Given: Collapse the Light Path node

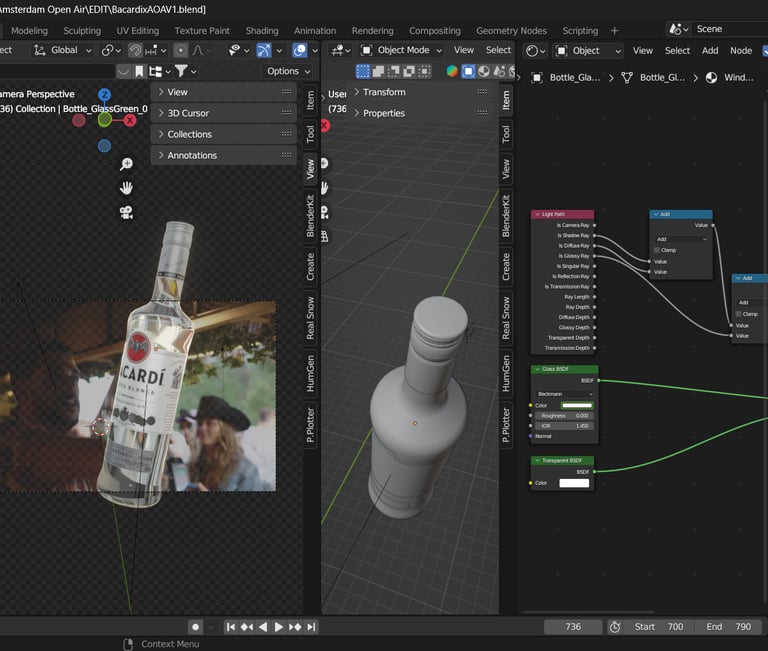Looking at the screenshot, I should pos(537,214).
